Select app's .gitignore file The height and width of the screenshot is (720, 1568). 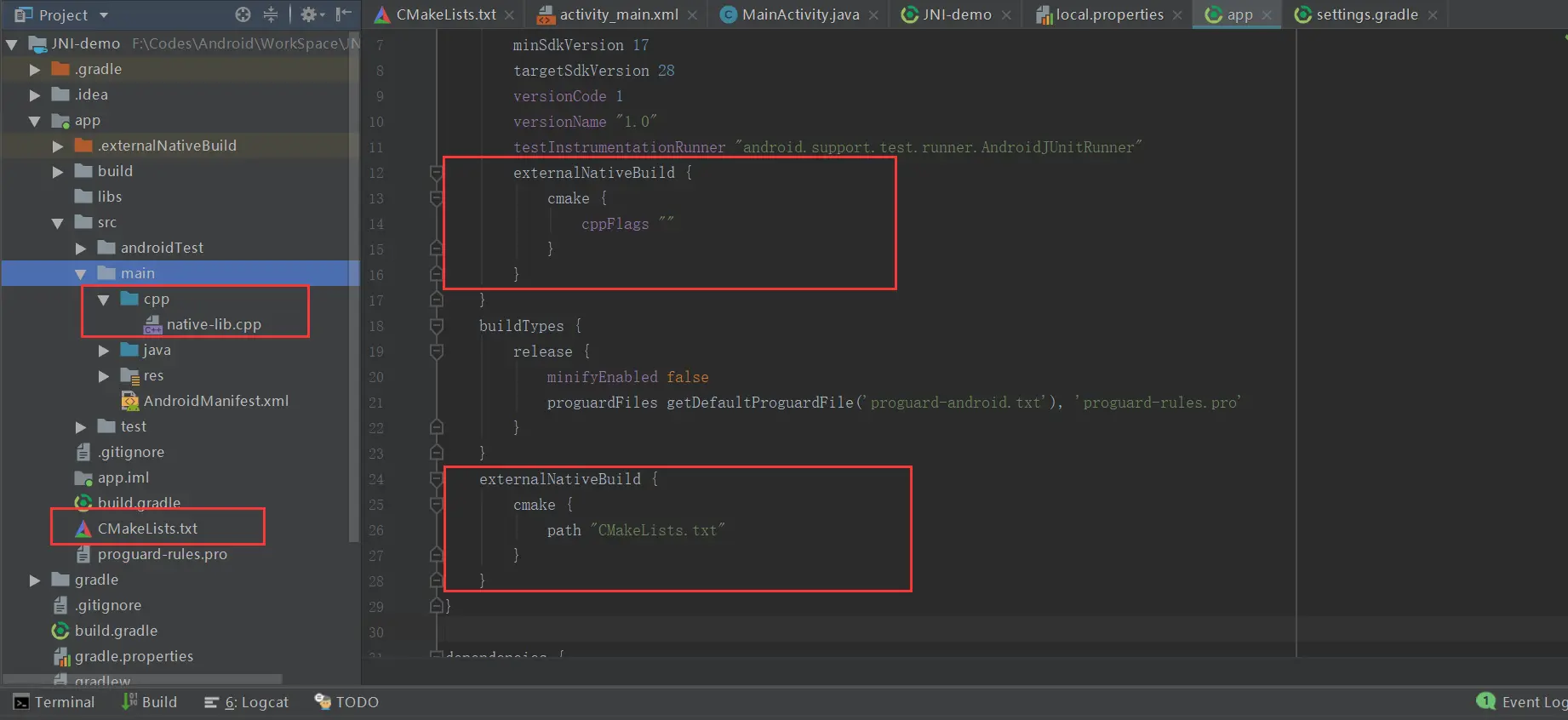(x=131, y=452)
